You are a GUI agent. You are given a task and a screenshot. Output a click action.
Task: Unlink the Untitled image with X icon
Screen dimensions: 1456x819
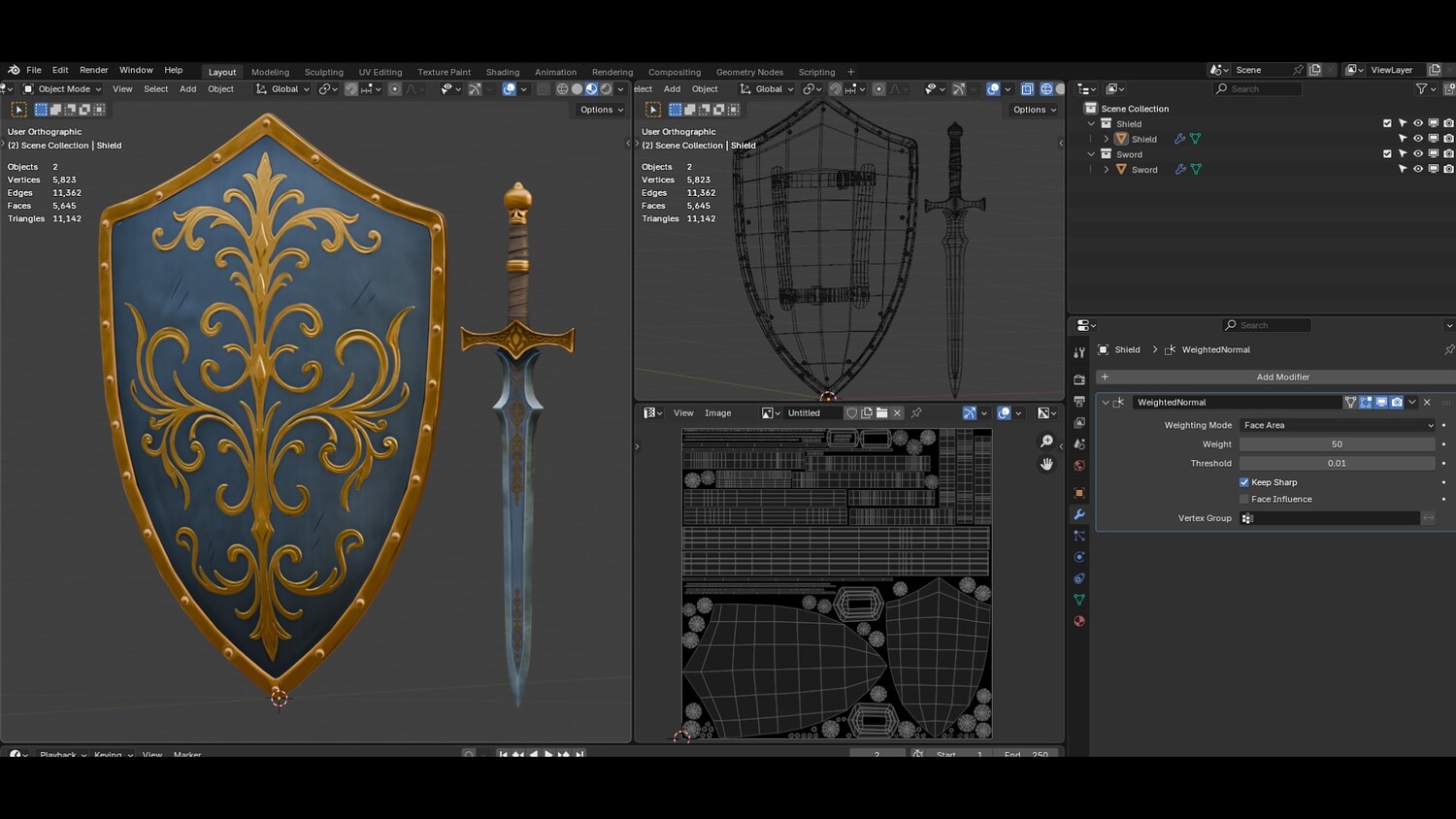(897, 413)
